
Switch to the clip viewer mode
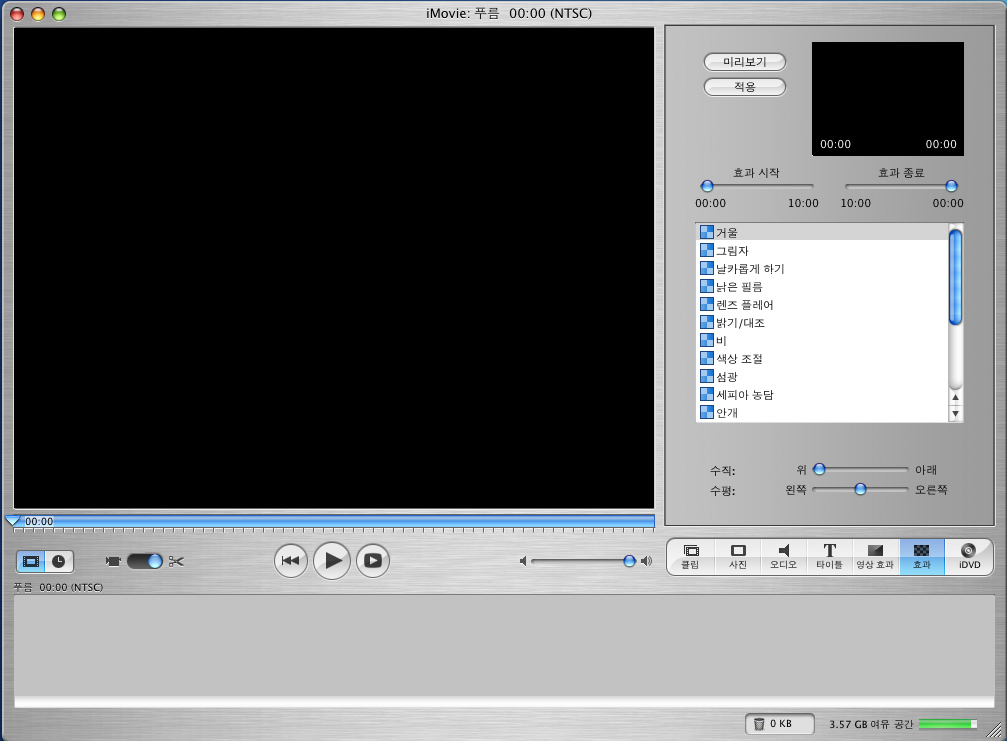31,561
